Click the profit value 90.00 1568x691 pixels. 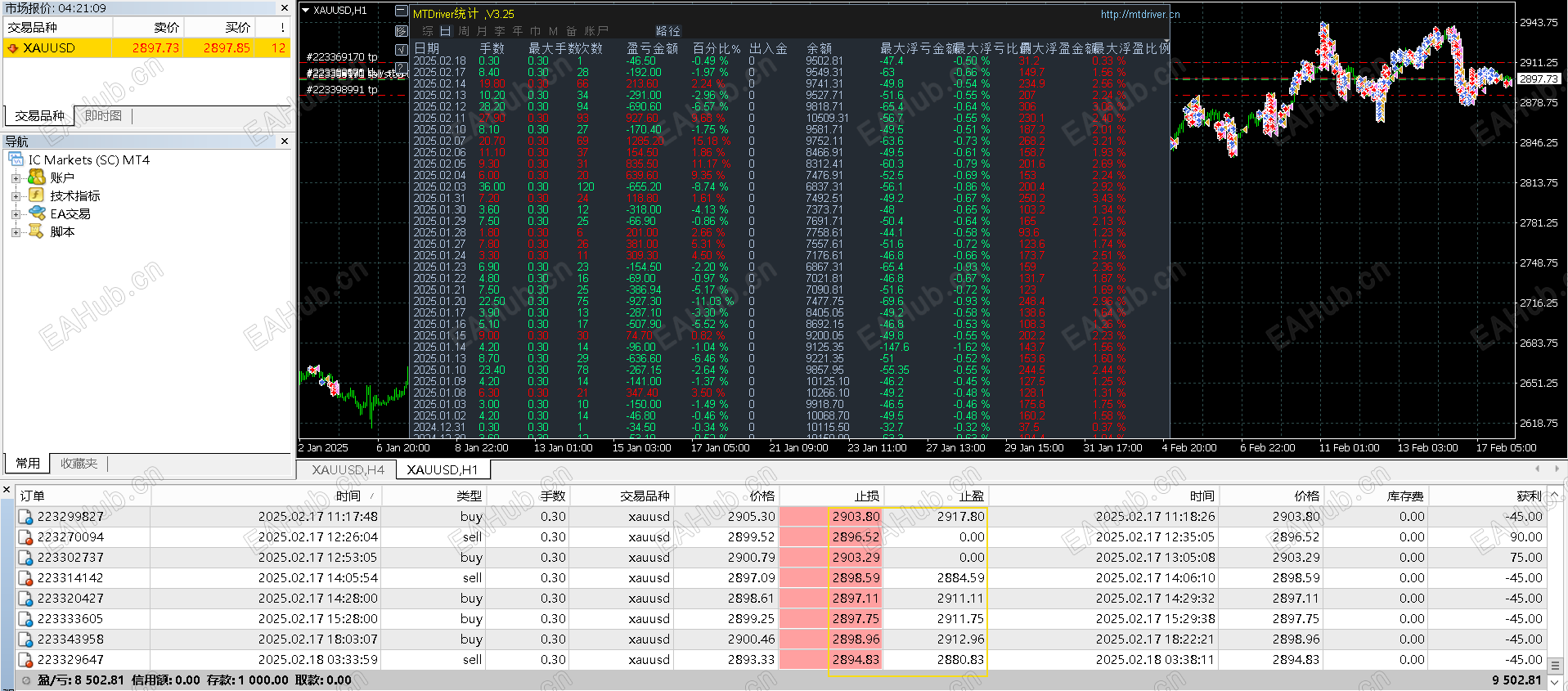pos(1525,537)
